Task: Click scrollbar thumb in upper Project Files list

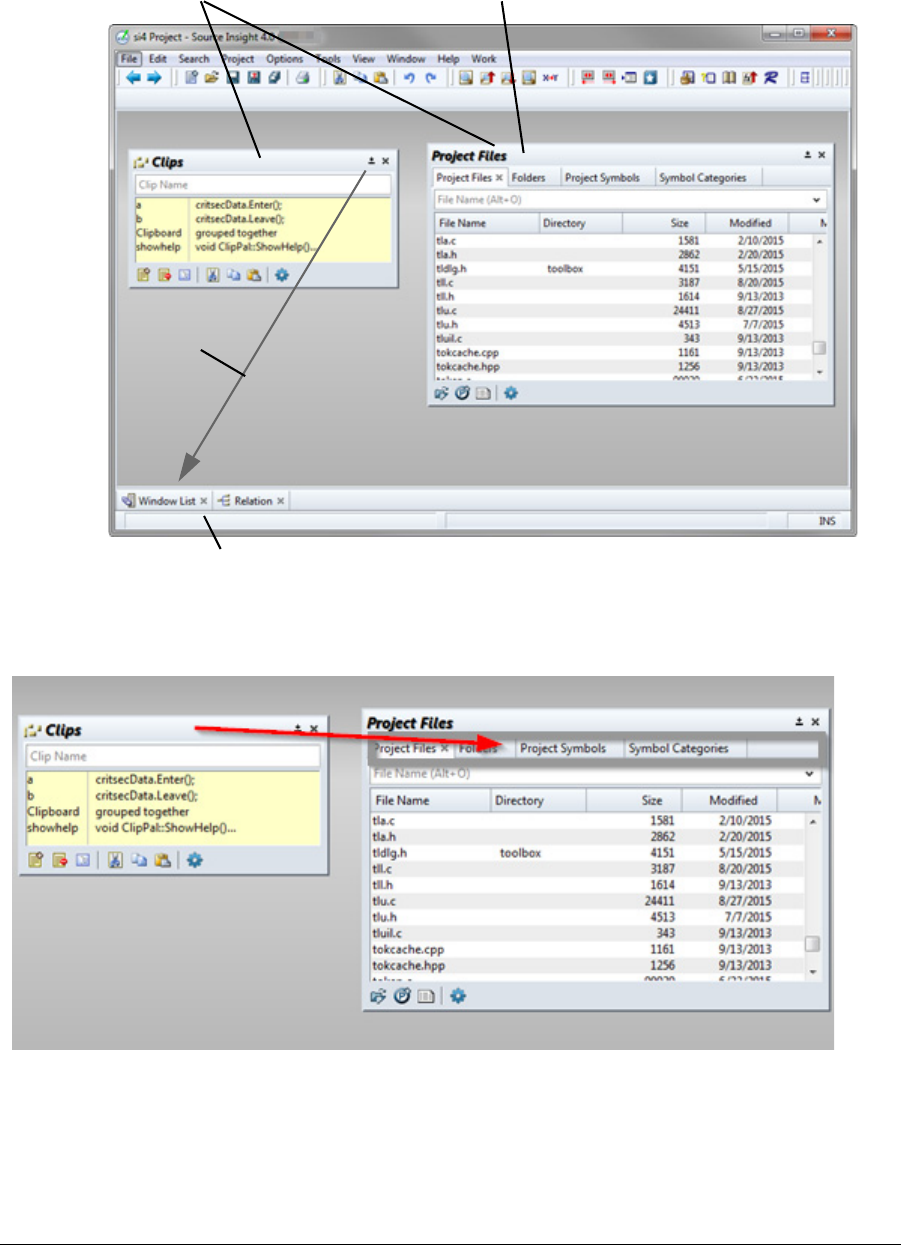Action: pyautogui.click(x=818, y=349)
